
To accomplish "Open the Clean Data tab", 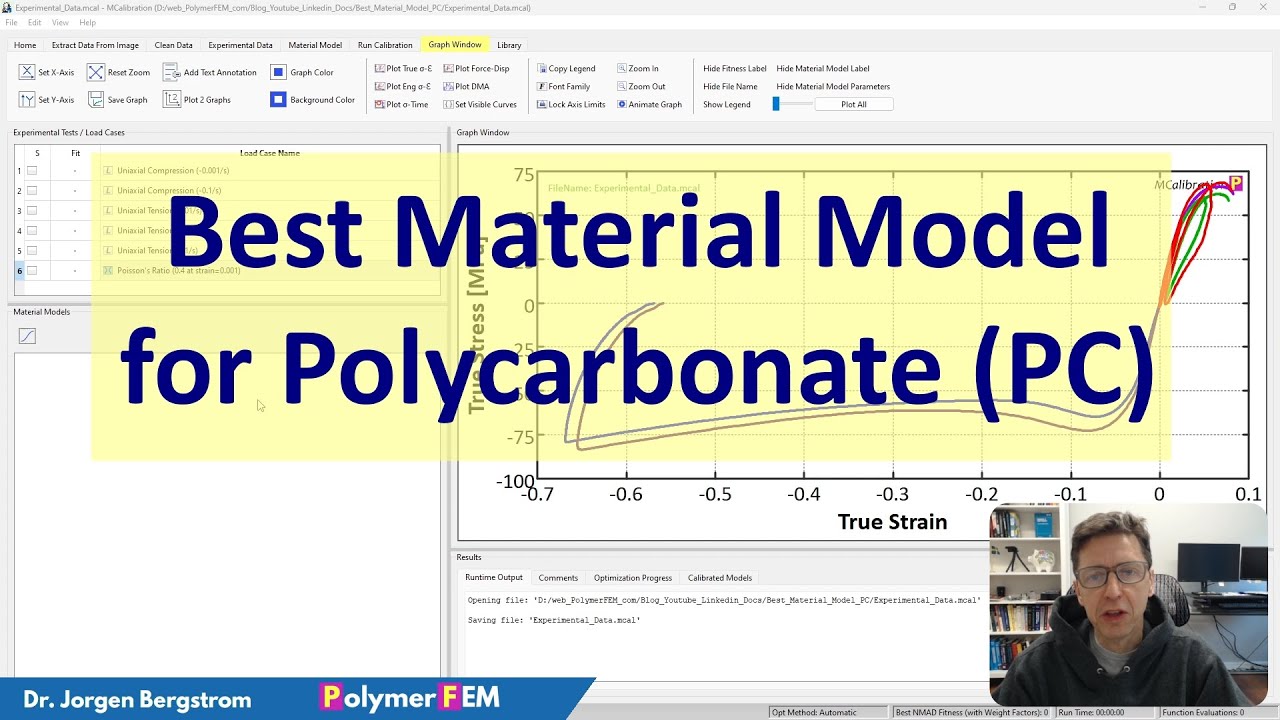I will [173, 45].
